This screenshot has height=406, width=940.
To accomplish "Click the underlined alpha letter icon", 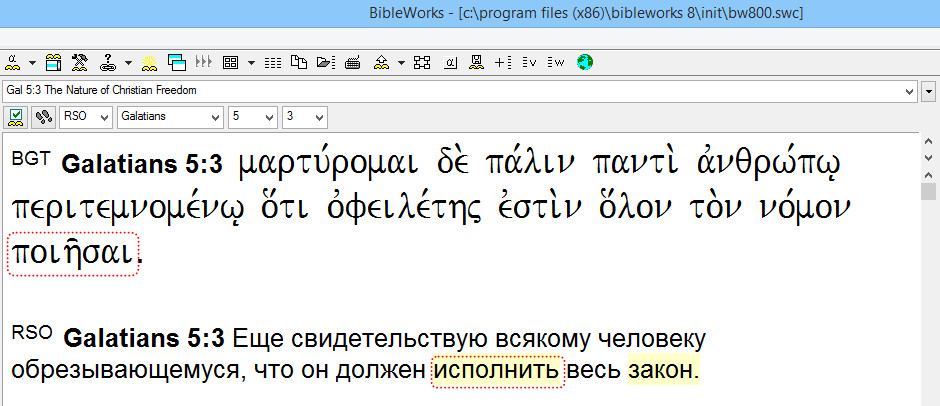I will point(451,62).
